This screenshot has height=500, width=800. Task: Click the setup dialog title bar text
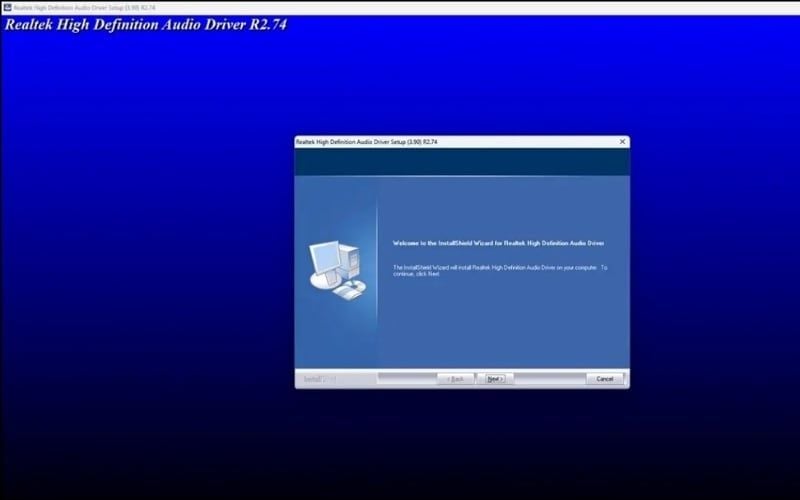coord(366,142)
